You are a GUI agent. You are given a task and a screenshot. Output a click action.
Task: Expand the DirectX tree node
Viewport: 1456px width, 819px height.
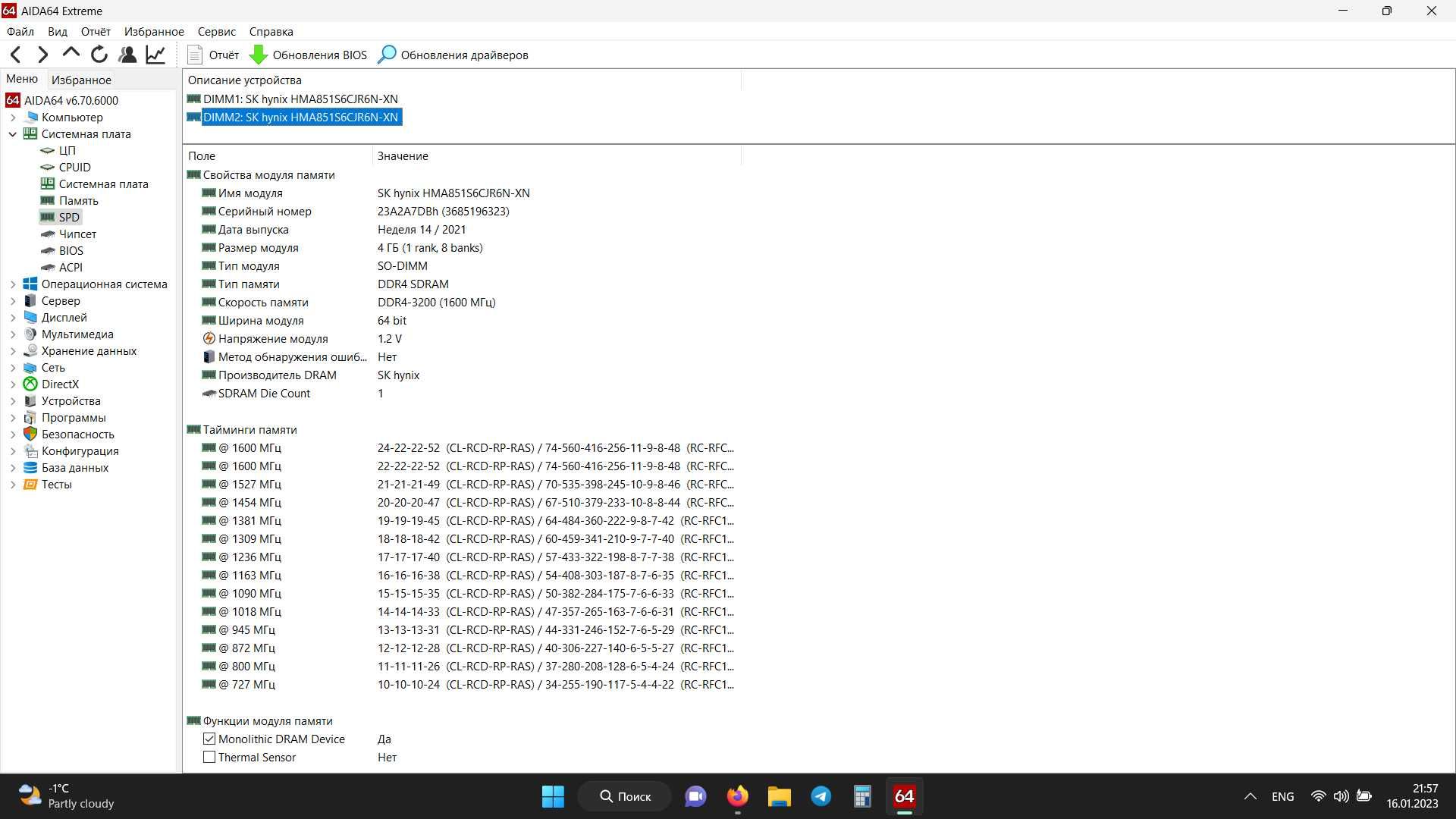[13, 384]
